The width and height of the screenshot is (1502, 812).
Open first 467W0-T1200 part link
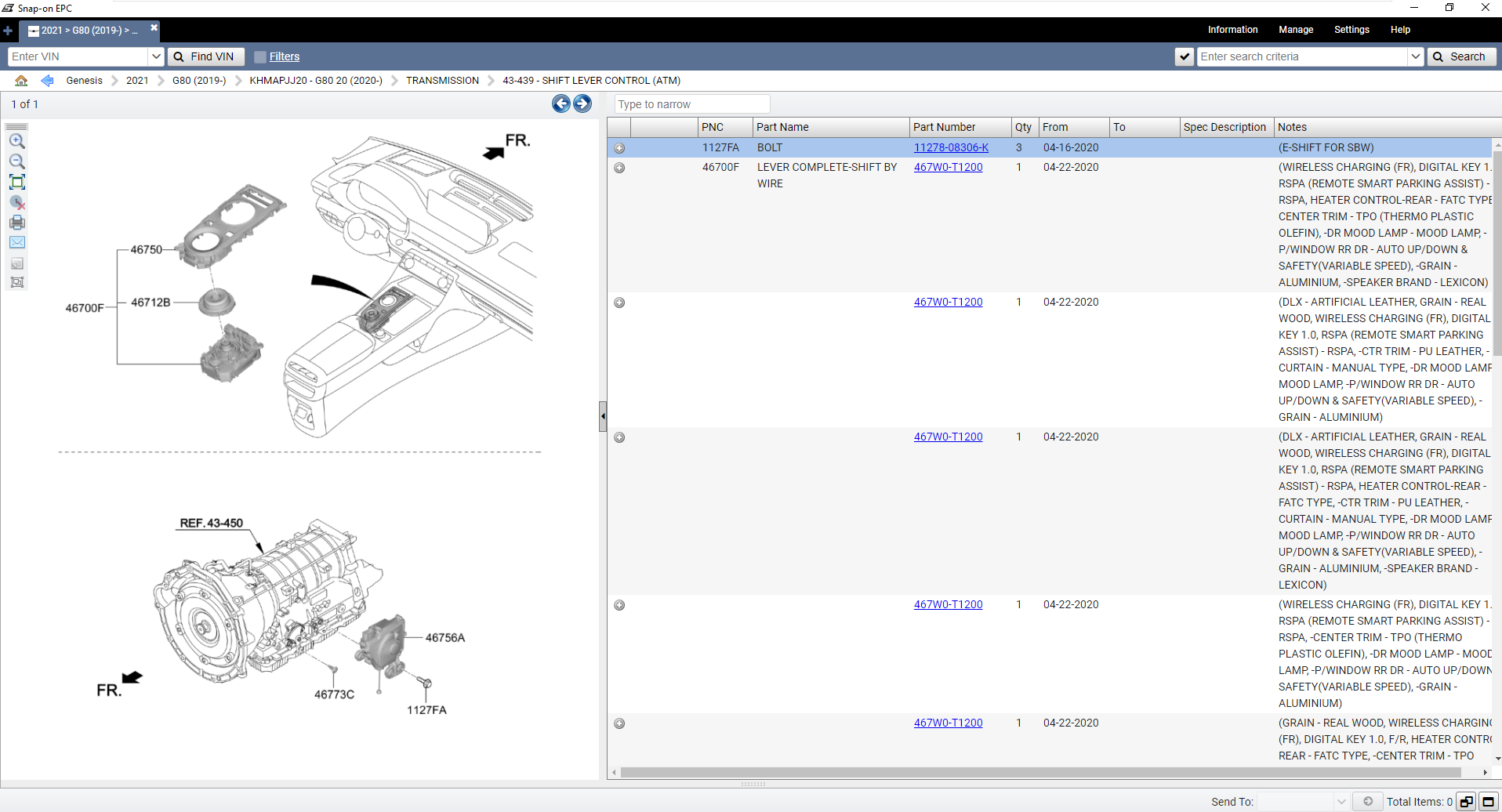(948, 167)
